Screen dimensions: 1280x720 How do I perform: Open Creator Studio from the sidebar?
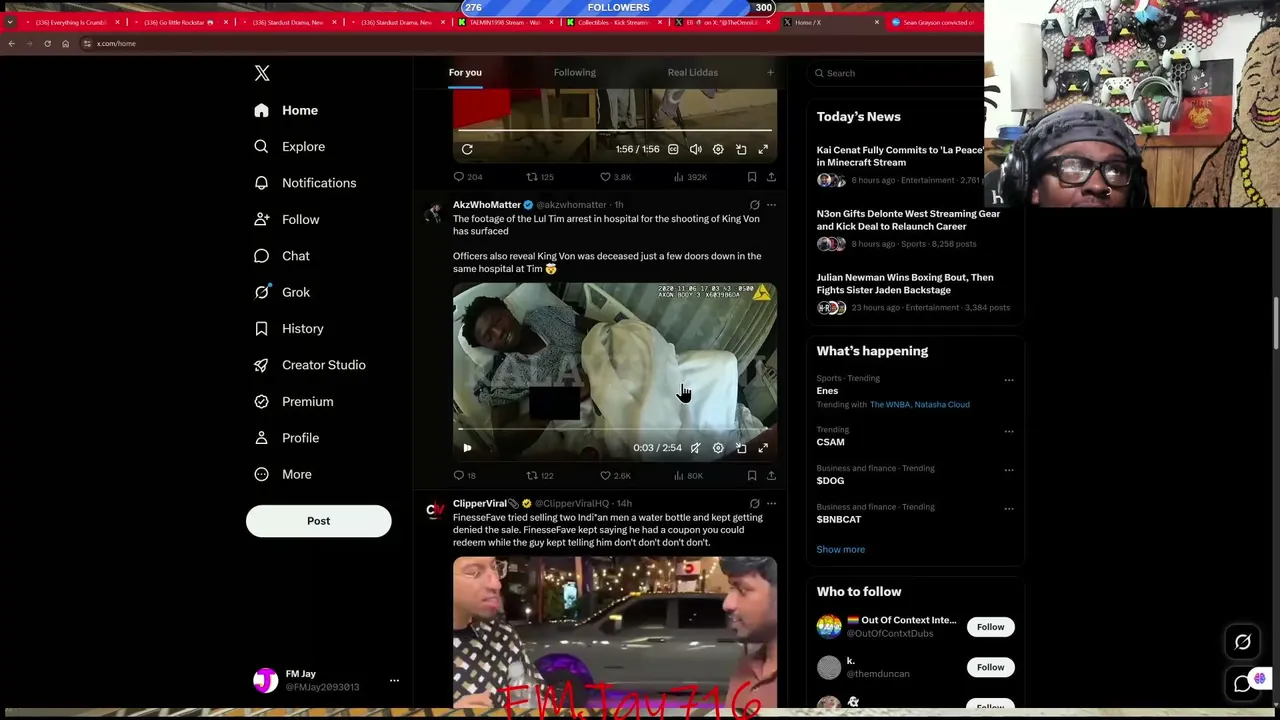309,365
